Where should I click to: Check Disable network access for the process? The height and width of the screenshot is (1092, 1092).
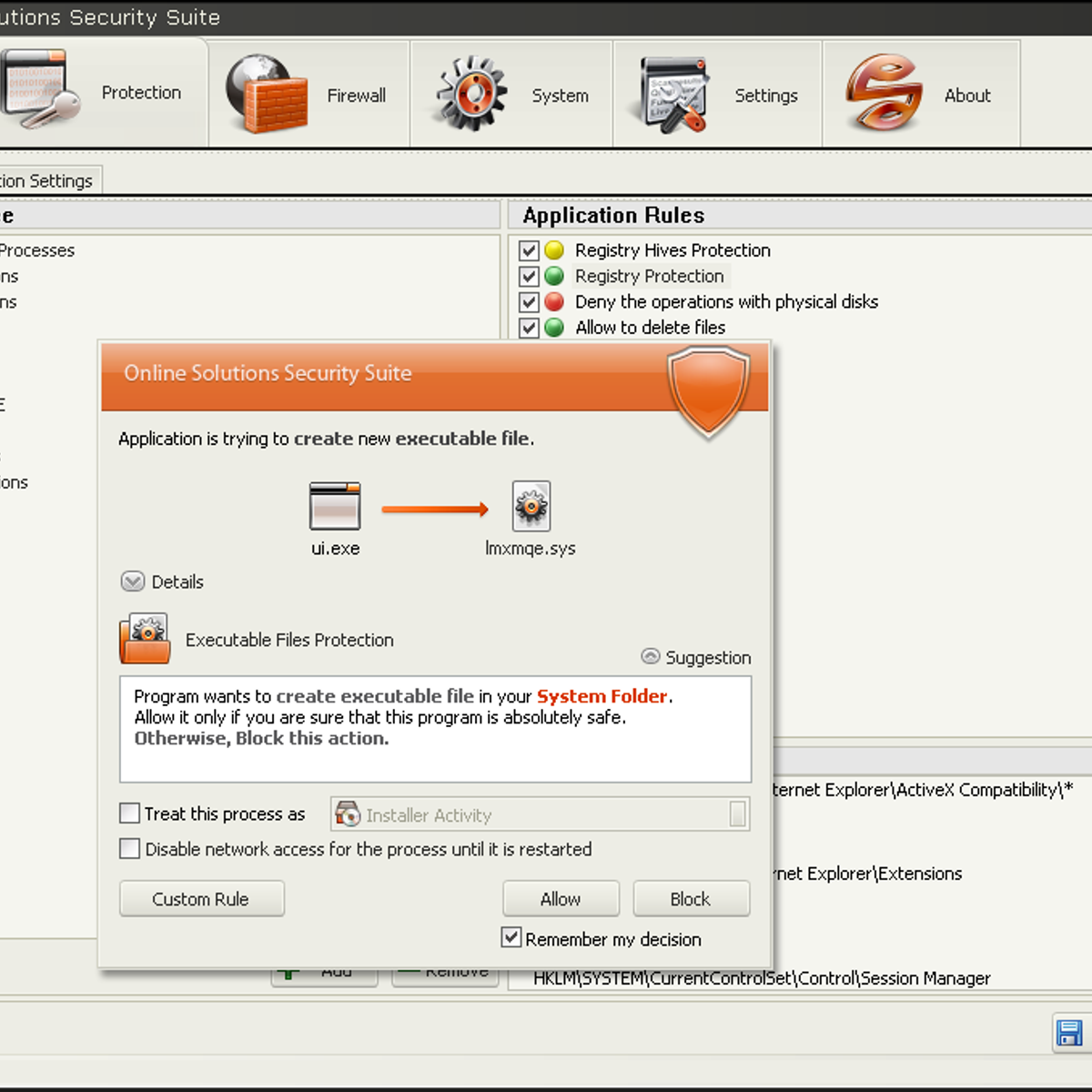(130, 848)
